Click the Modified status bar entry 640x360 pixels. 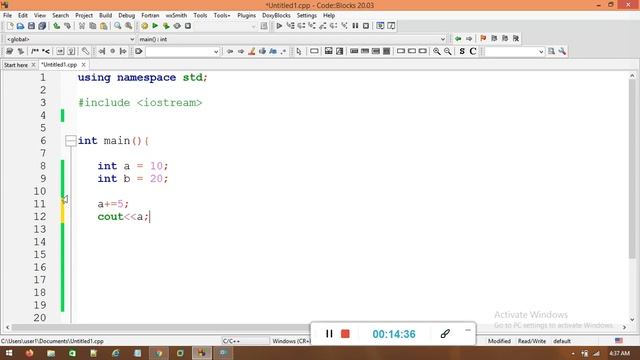point(499,341)
